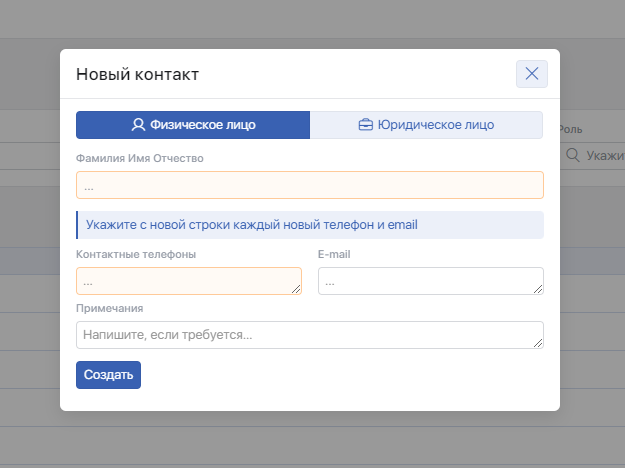
Task: Click the Контактные телефоны label
Action: tap(136, 254)
